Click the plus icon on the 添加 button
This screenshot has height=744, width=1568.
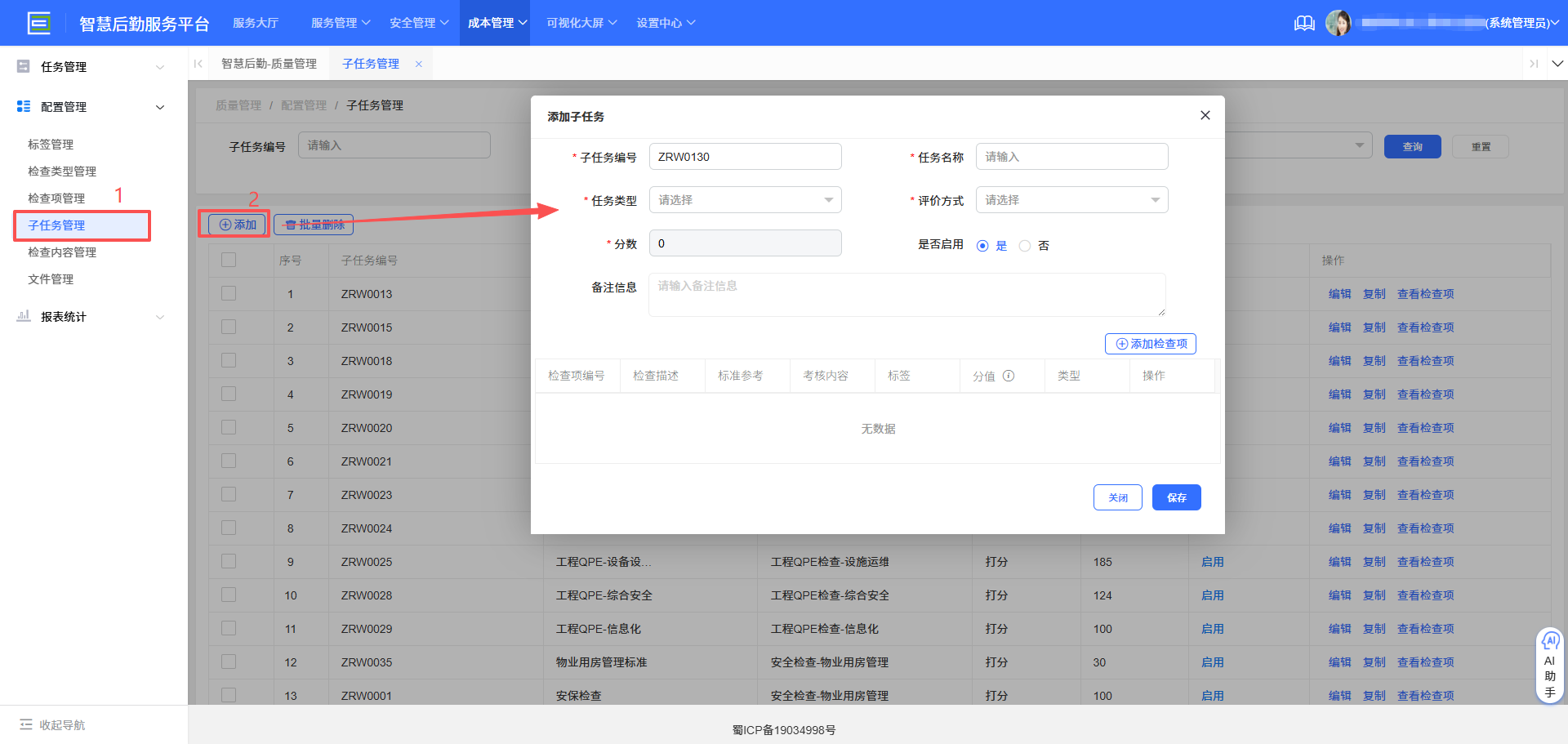click(x=224, y=224)
